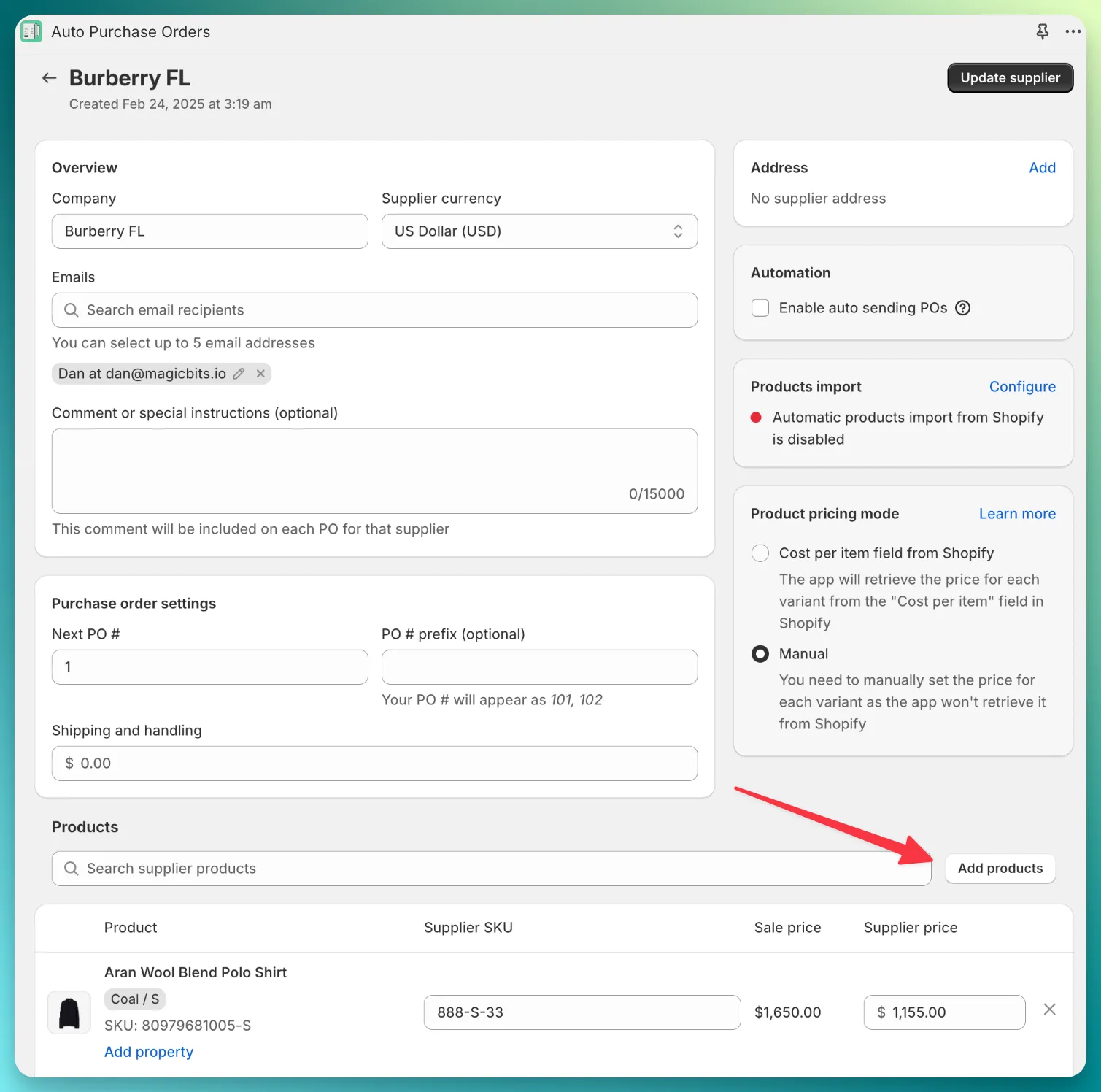Click the Coal / S variant tag
1101x1092 pixels.
[x=135, y=999]
